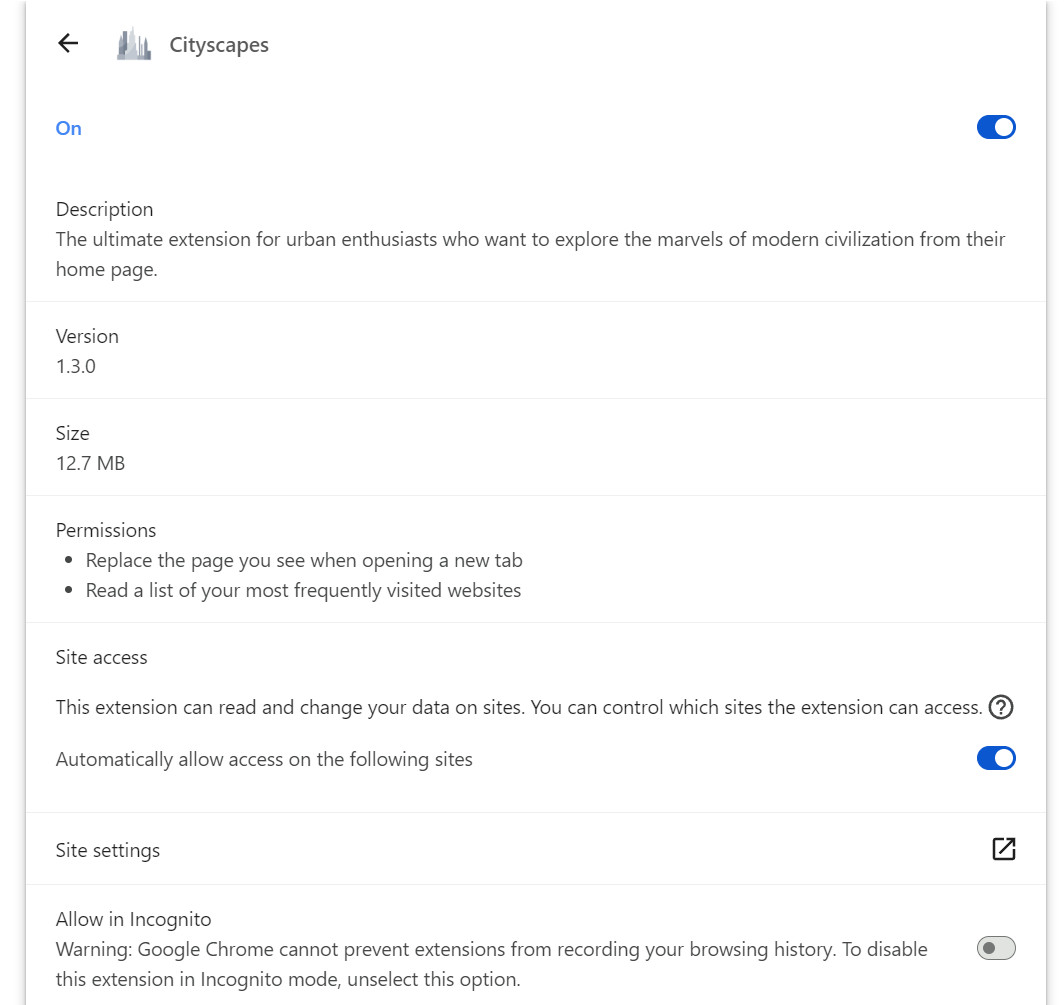Screen dimensions: 1064x1005
Task: Click the back arrow to return to extensions
Action: (68, 43)
